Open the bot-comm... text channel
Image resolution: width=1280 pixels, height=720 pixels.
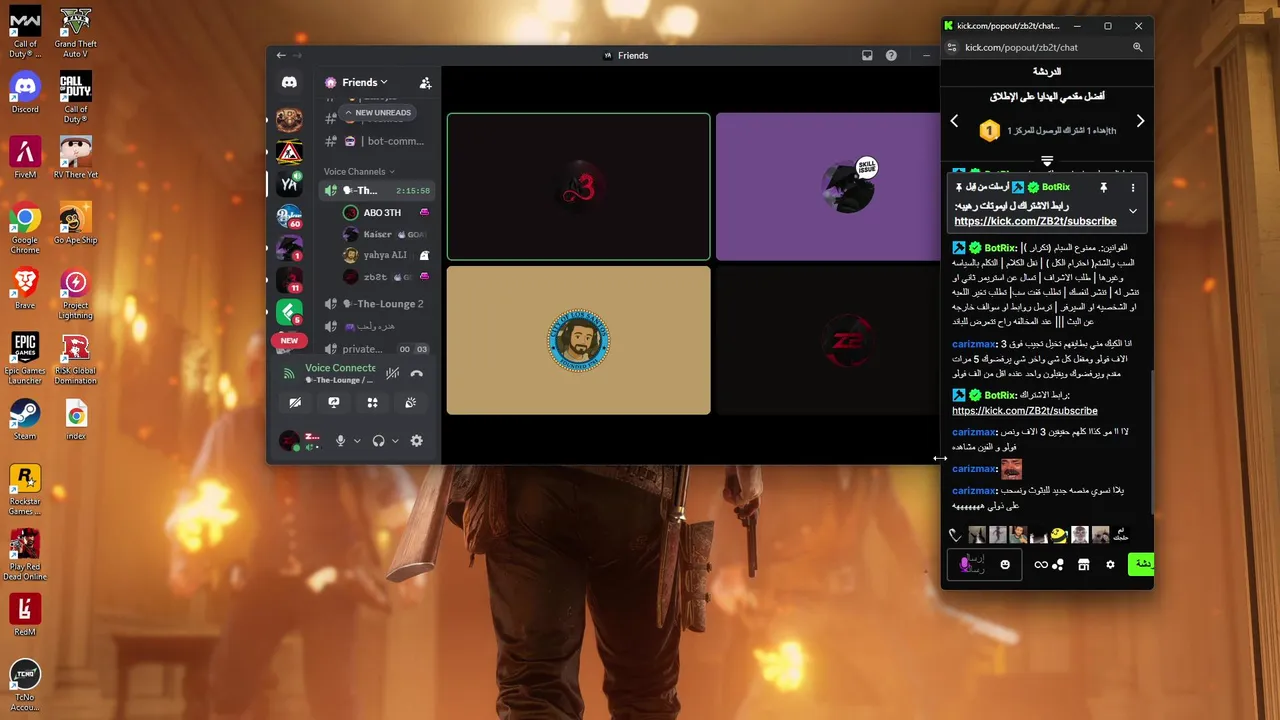[380, 141]
